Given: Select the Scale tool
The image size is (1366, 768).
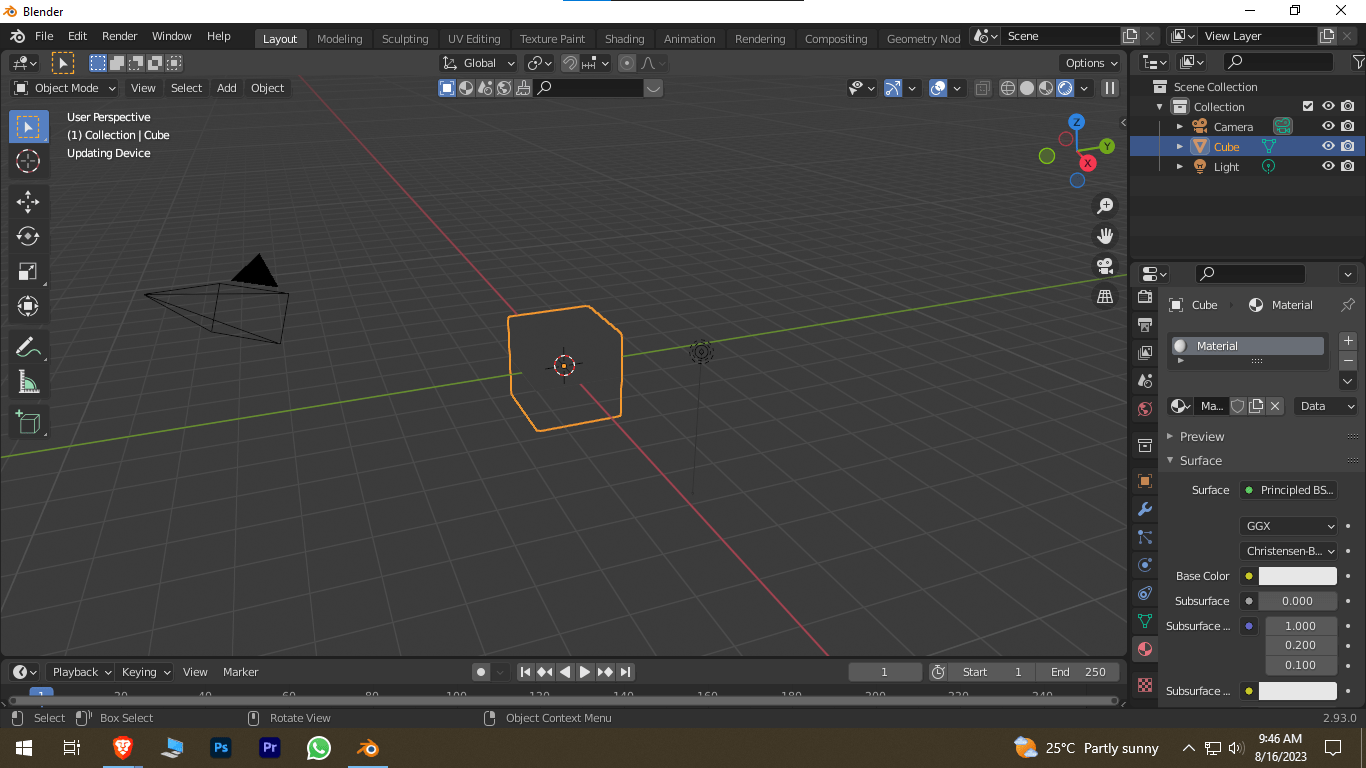Looking at the screenshot, I should [x=28, y=271].
